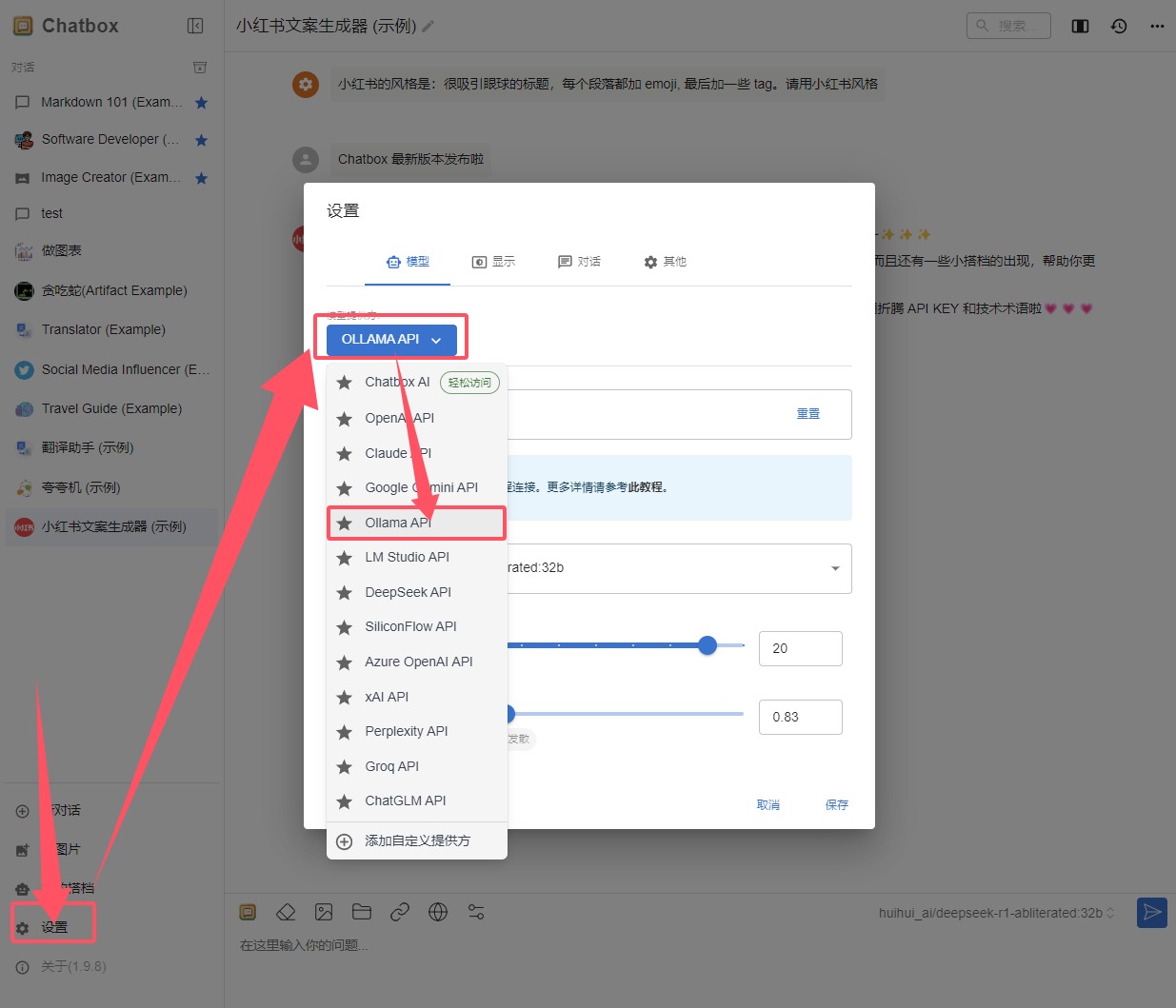Open the 夸夸机 (示例) conversation
The image size is (1176, 1008).
pos(112,488)
